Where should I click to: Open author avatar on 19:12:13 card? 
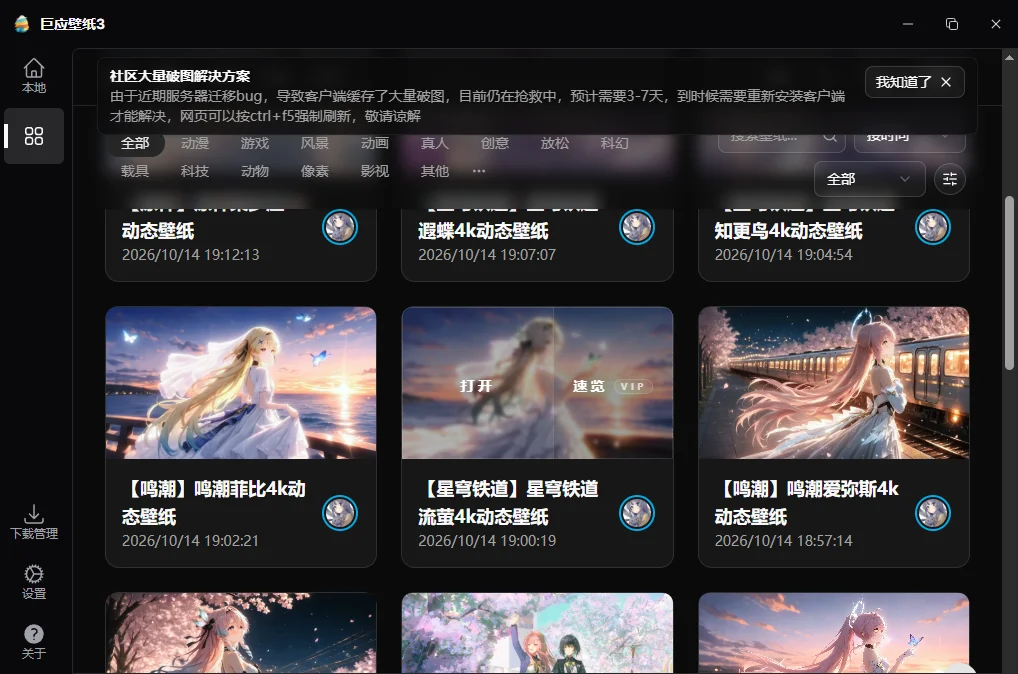(340, 227)
